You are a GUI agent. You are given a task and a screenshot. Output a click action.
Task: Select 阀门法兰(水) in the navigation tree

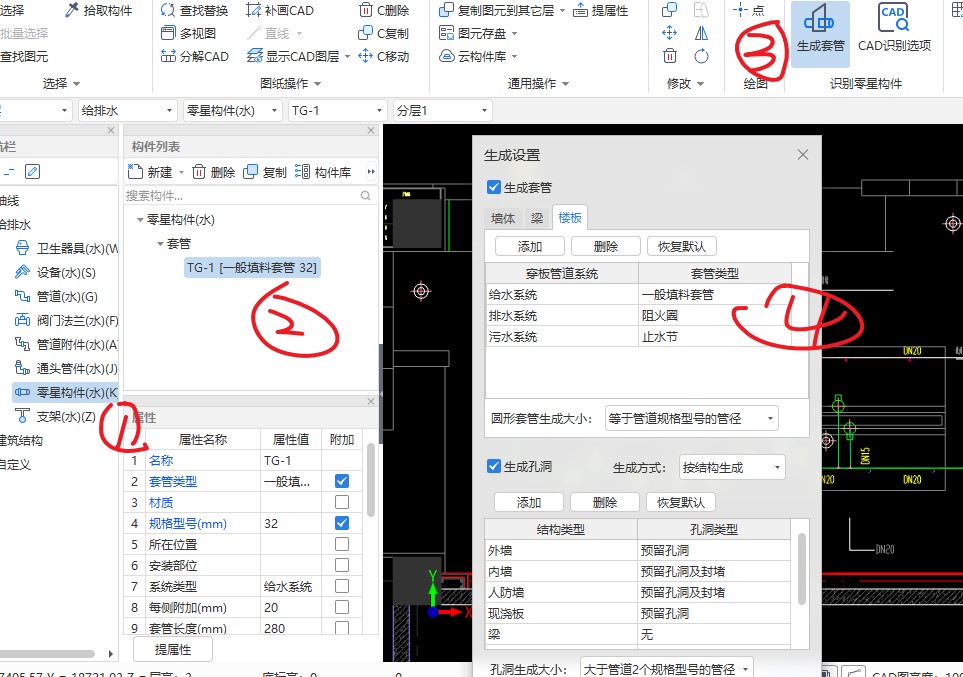(x=66, y=320)
